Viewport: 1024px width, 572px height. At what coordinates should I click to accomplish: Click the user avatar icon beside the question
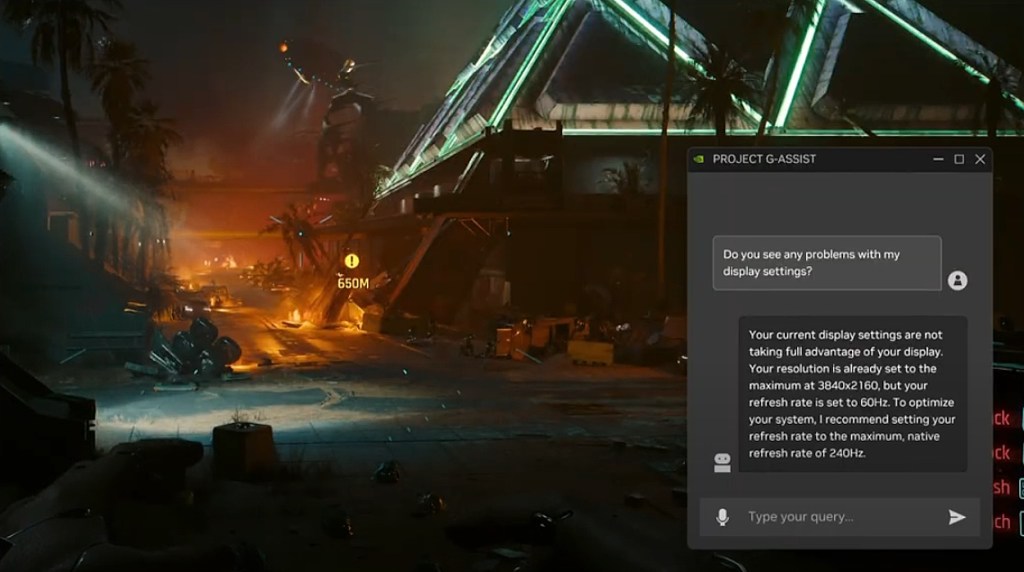[957, 280]
